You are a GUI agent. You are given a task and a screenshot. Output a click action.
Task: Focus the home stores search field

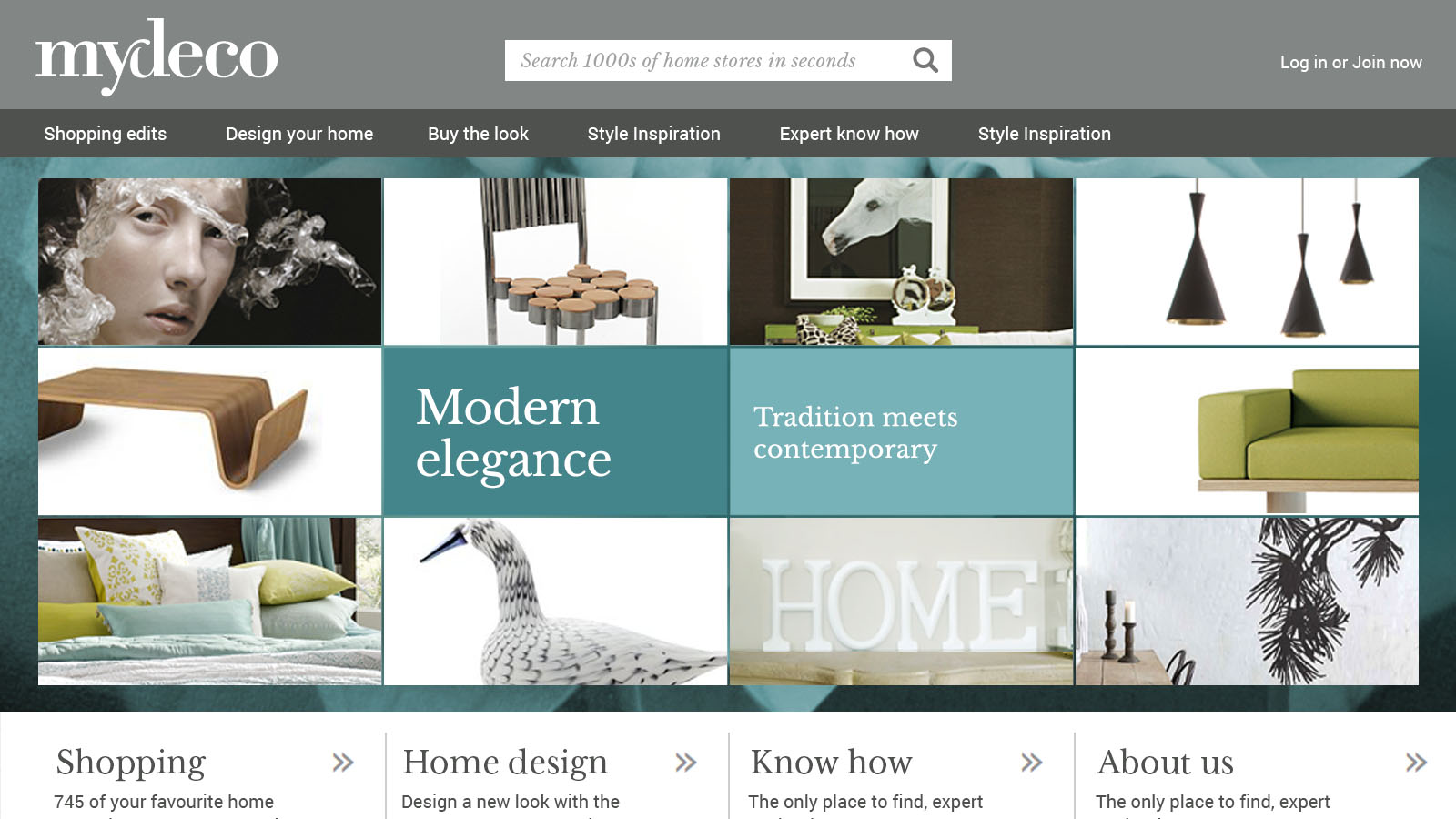tap(708, 60)
